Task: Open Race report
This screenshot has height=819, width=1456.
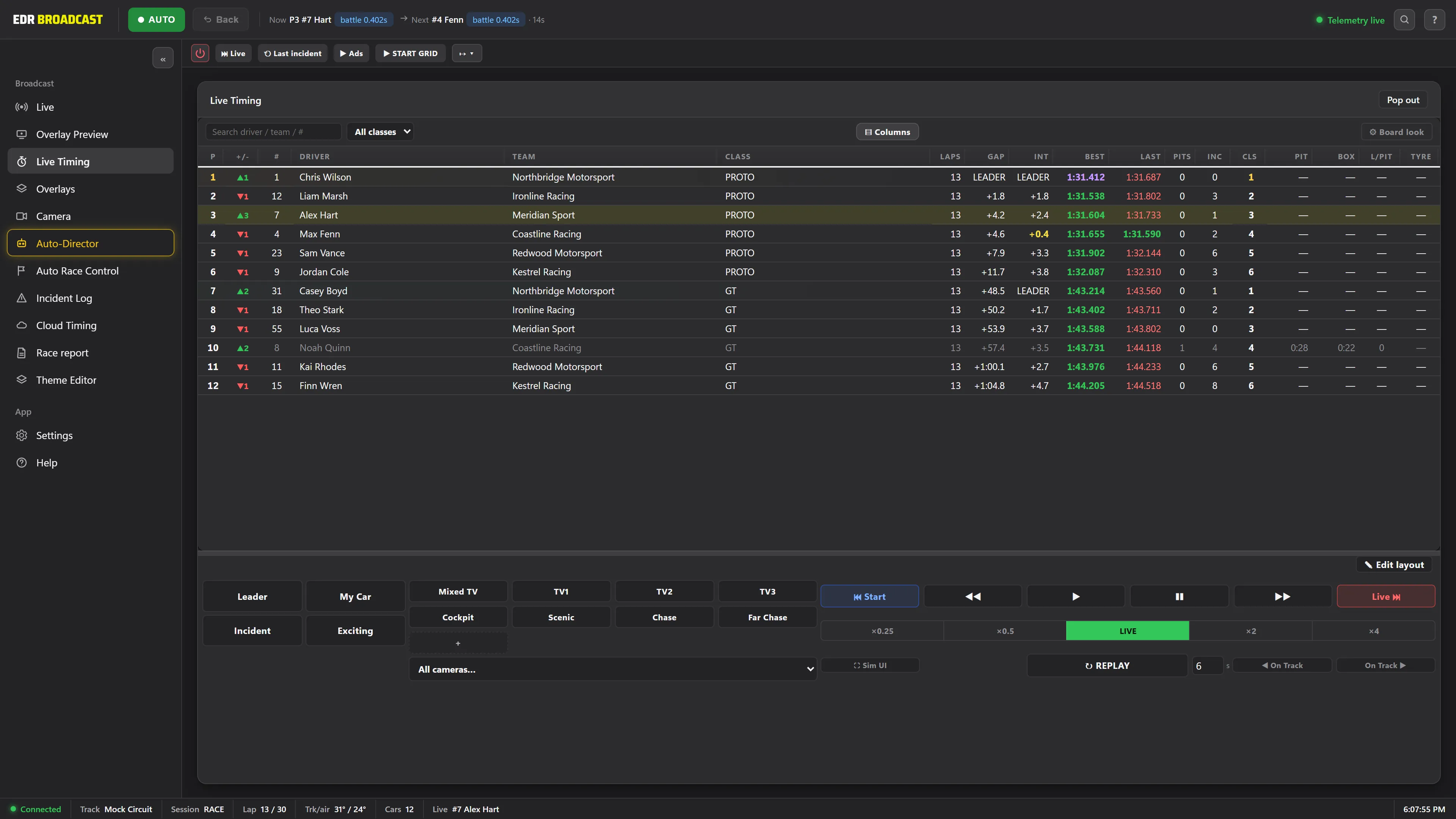Action: [x=91, y=353]
